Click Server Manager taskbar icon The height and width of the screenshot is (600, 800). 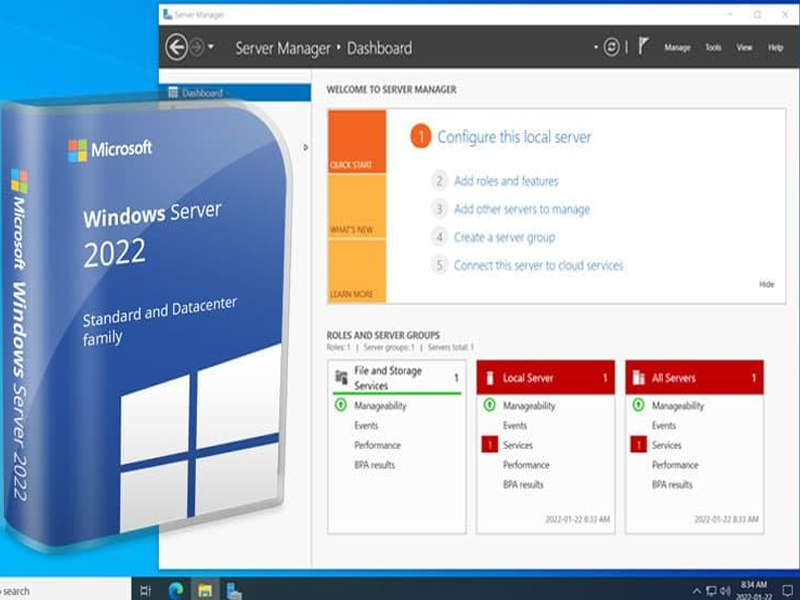point(234,590)
